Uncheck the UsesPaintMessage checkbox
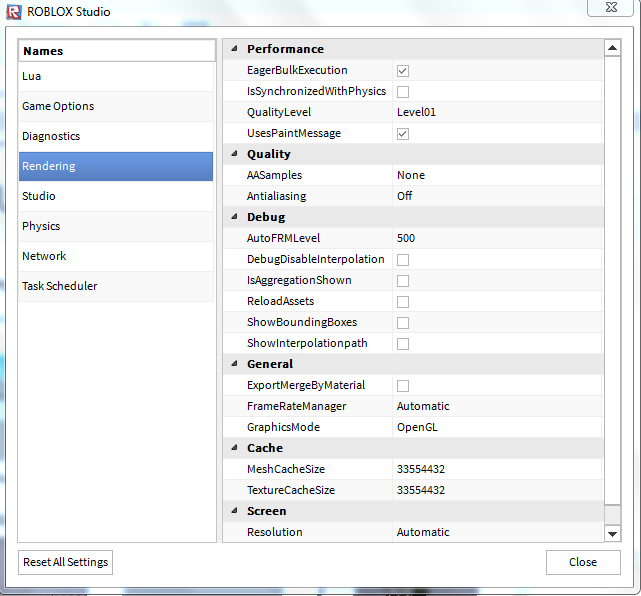Image resolution: width=641 pixels, height=596 pixels. pos(403,134)
